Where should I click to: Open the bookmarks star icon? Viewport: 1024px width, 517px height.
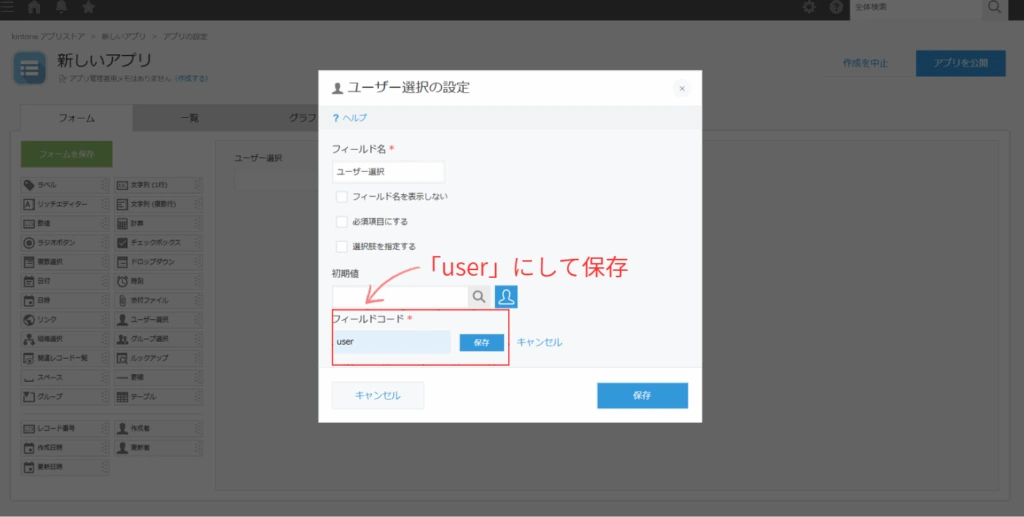click(89, 7)
